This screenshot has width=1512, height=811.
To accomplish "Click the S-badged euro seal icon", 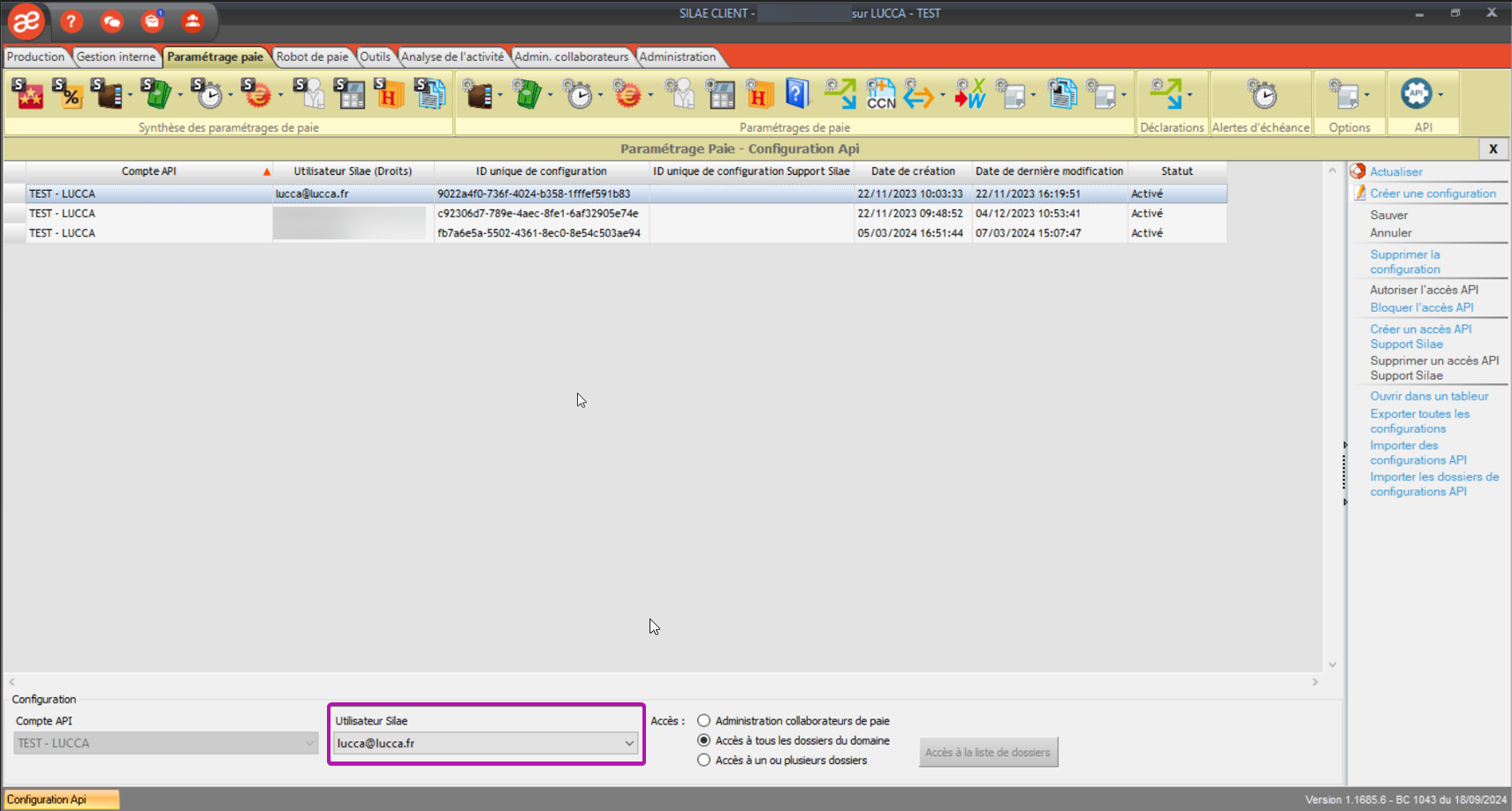I will pos(257,94).
